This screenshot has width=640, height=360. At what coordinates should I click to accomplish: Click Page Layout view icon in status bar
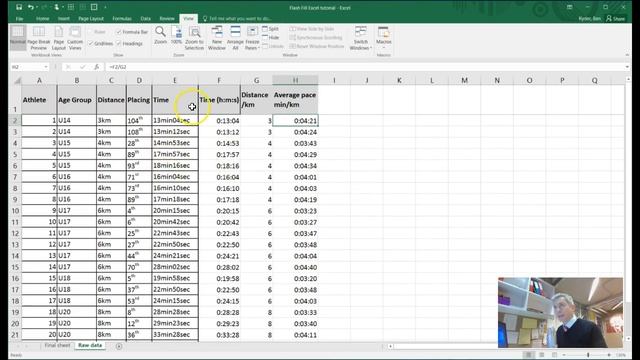542,355
